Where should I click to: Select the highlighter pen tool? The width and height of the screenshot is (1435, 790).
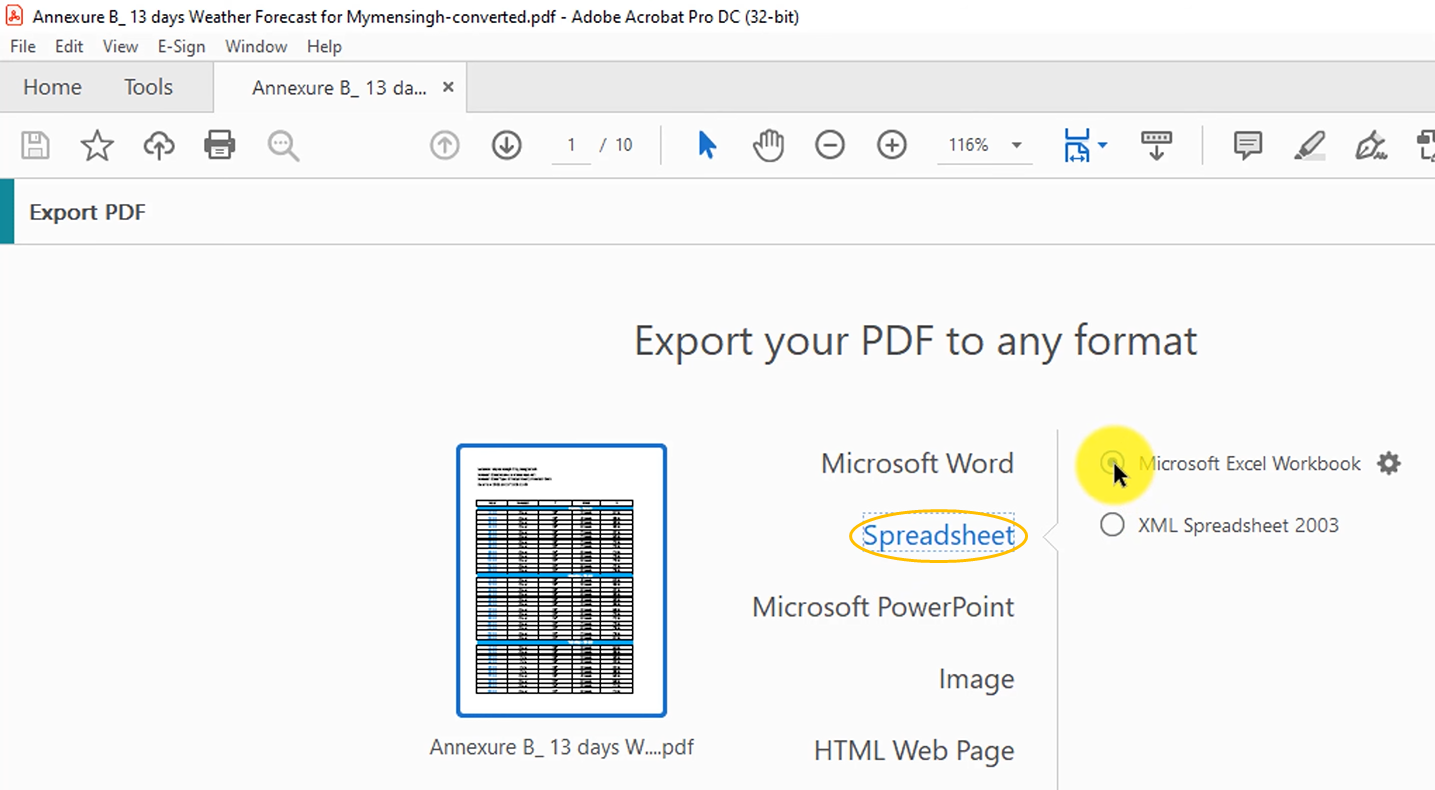pyautogui.click(x=1309, y=145)
